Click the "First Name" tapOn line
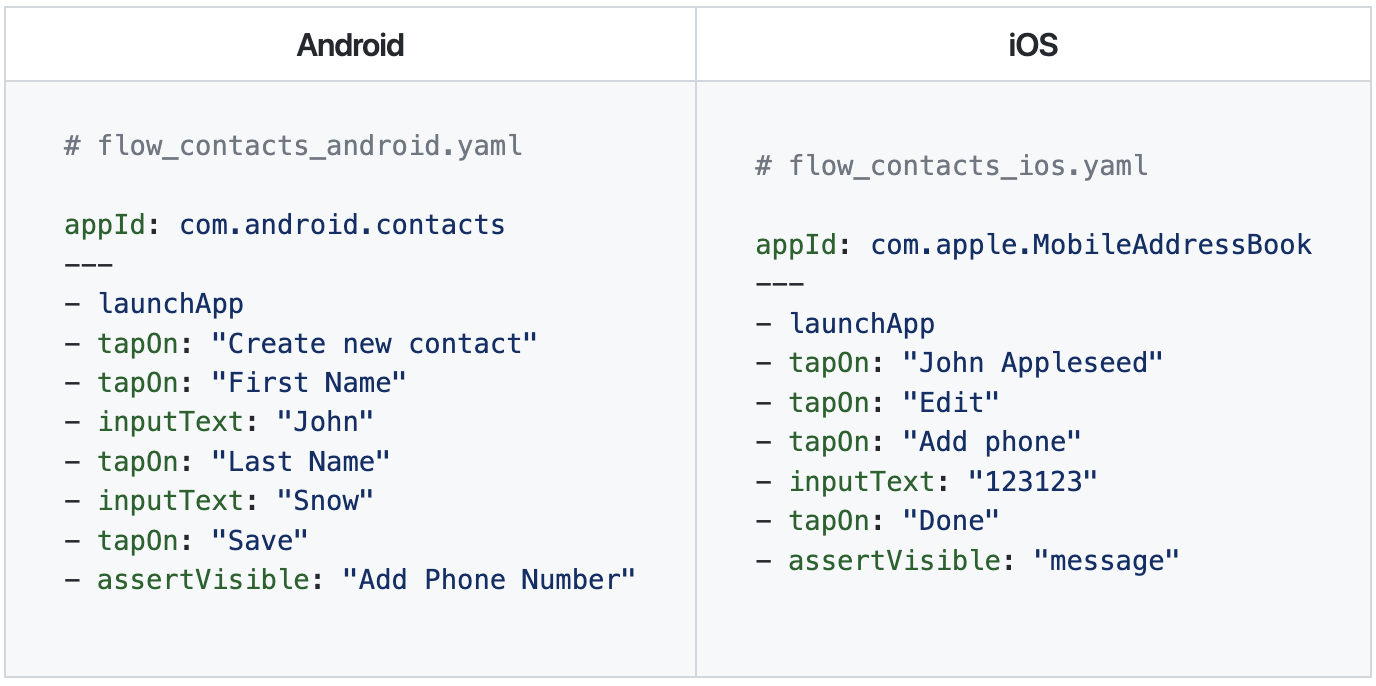Screen dimensions: 1376x686 (x=235, y=382)
